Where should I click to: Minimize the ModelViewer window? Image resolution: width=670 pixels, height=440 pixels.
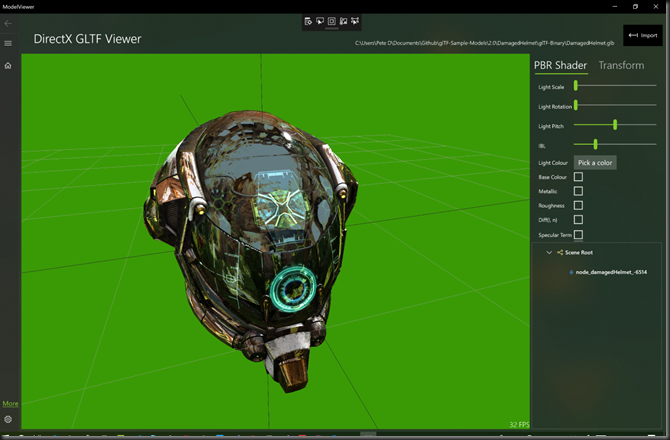tap(615, 6)
